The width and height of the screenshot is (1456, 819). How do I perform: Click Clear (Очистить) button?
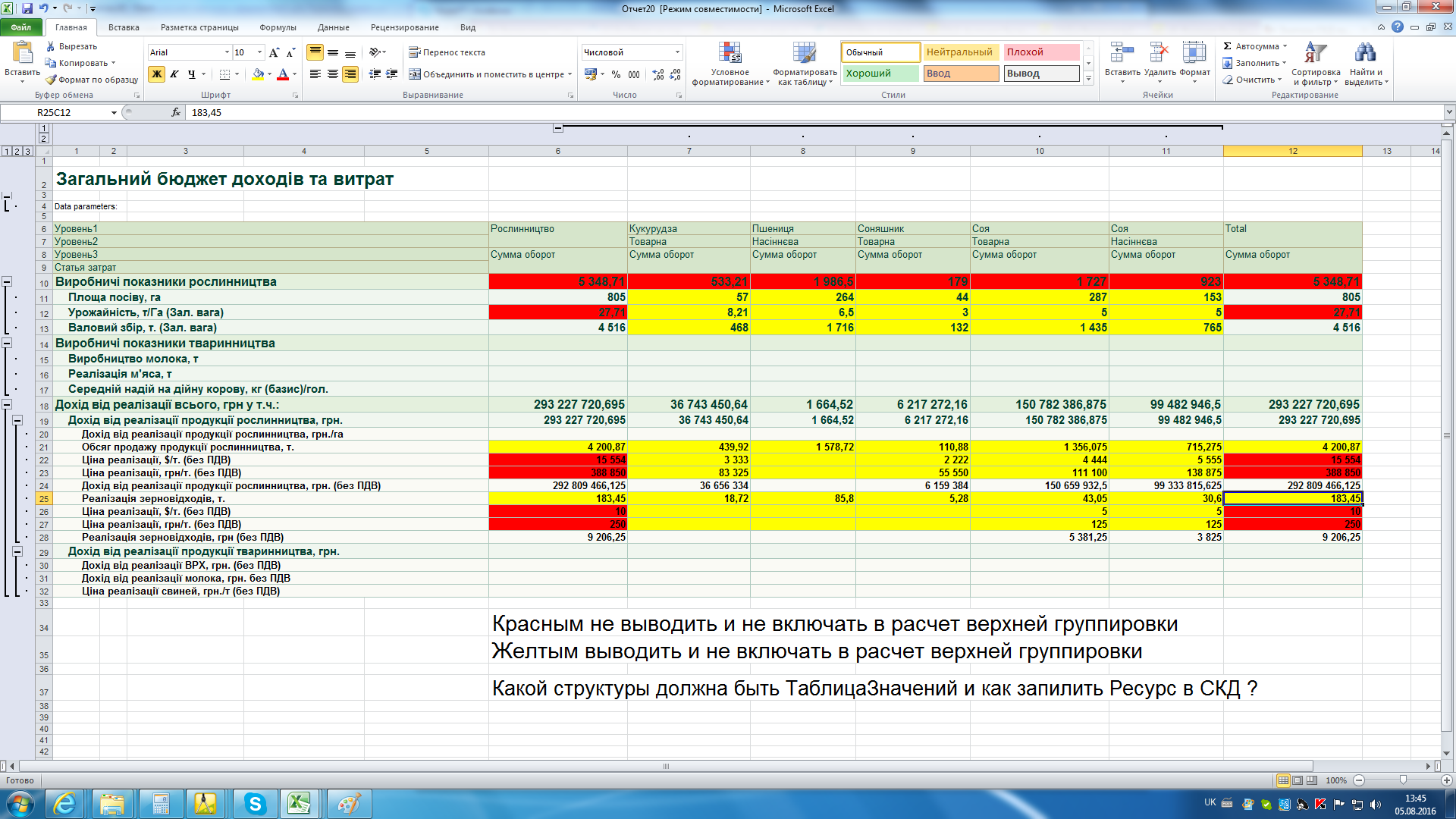tap(1252, 80)
